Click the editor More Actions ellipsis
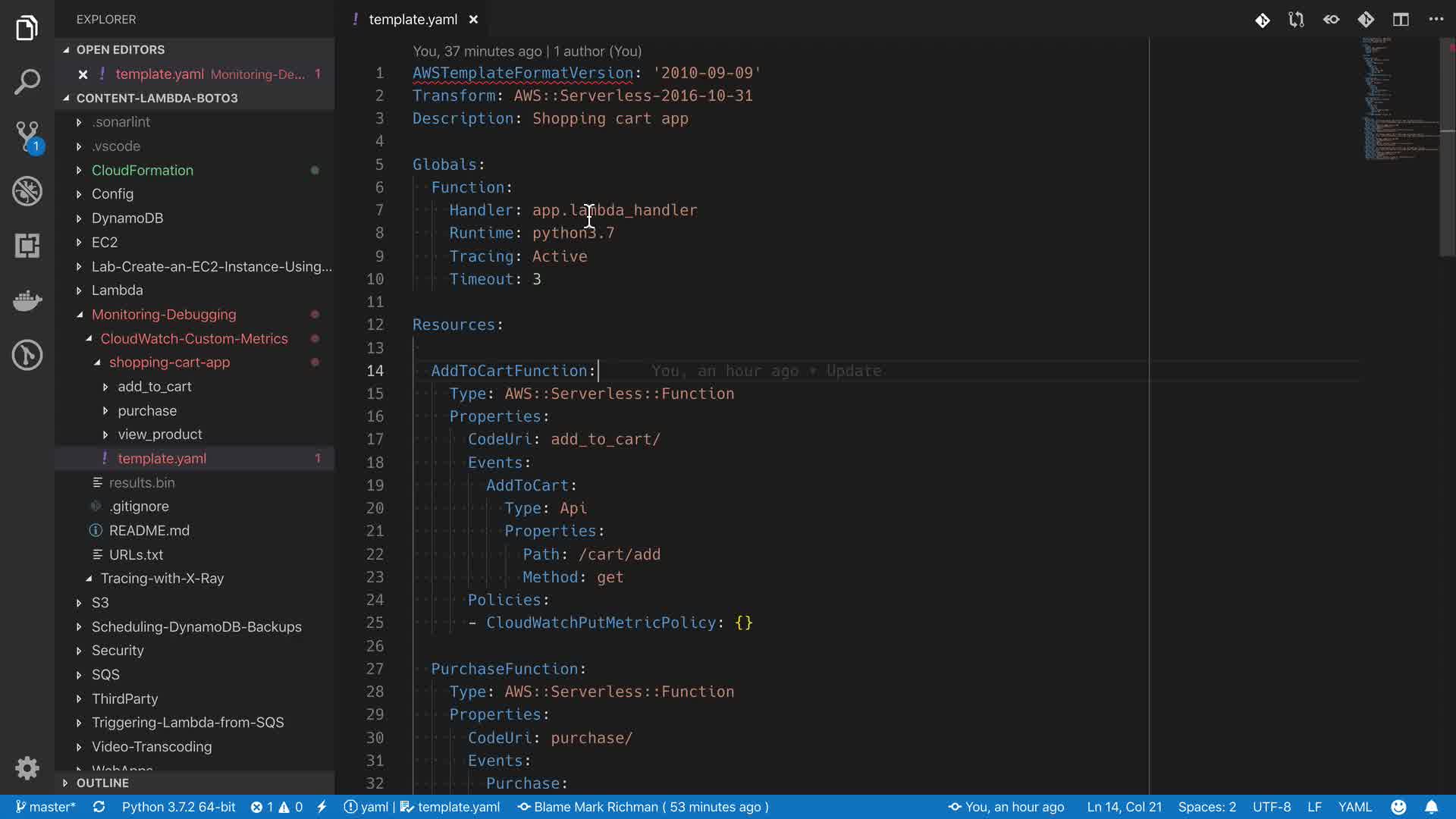This screenshot has height=819, width=1456. point(1436,20)
